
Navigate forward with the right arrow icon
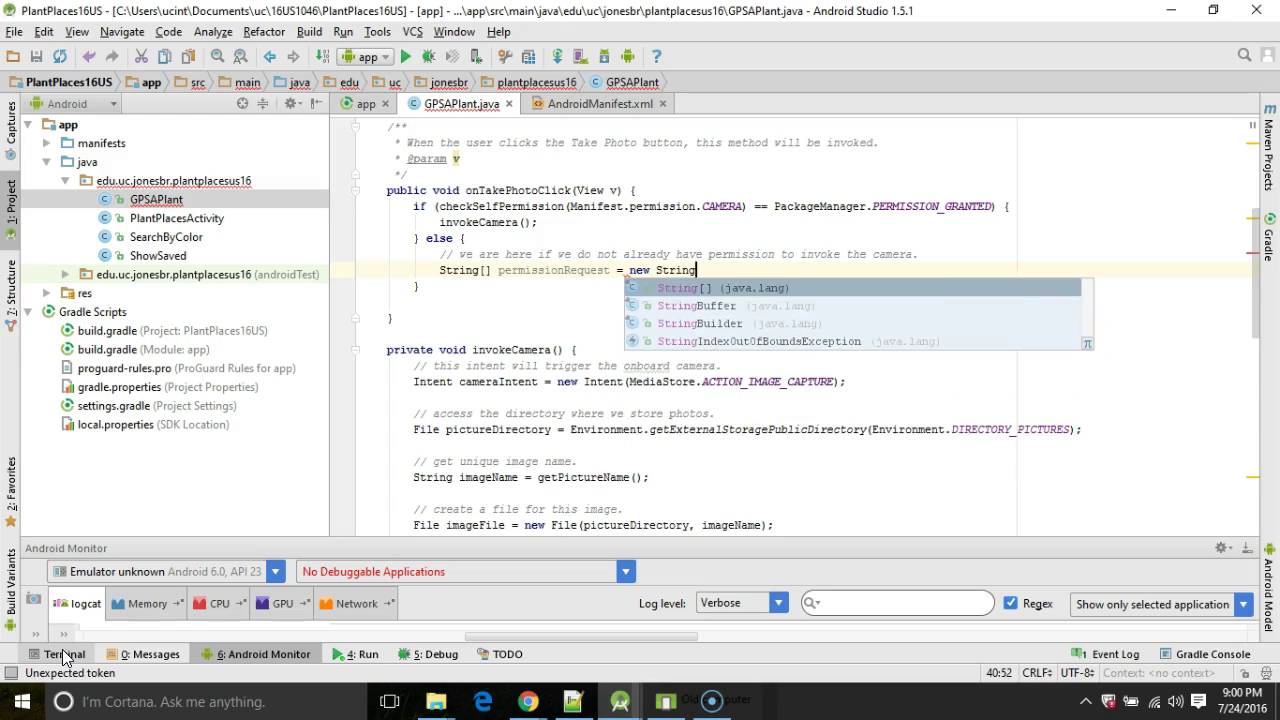pyautogui.click(x=293, y=57)
